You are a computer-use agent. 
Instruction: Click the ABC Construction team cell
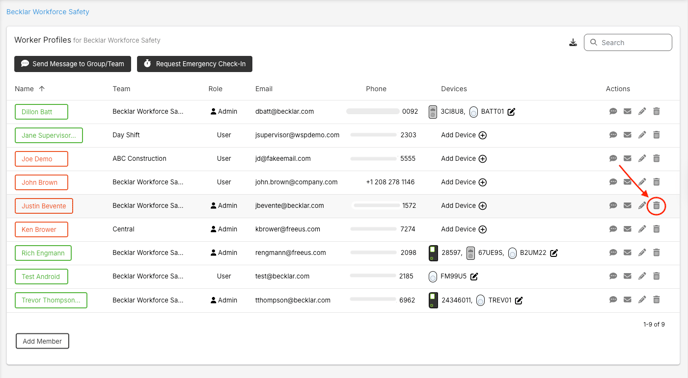click(139, 158)
